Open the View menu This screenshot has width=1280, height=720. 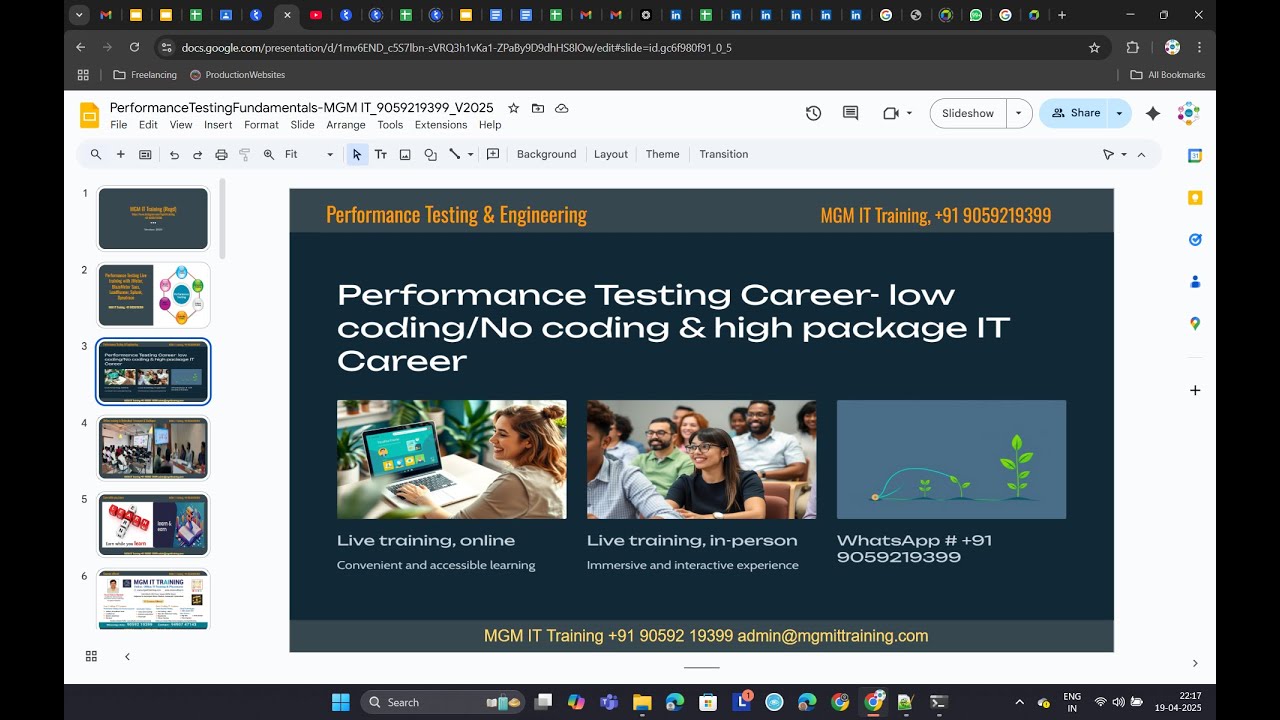[x=181, y=125]
